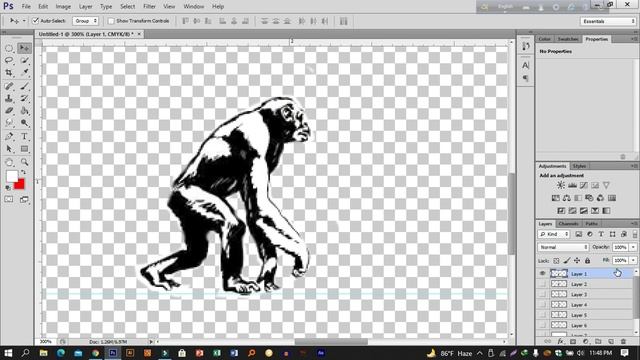Image resolution: width=640 pixels, height=360 pixels.
Task: Select the Rectangle shape tool
Action: pyautogui.click(x=24, y=149)
